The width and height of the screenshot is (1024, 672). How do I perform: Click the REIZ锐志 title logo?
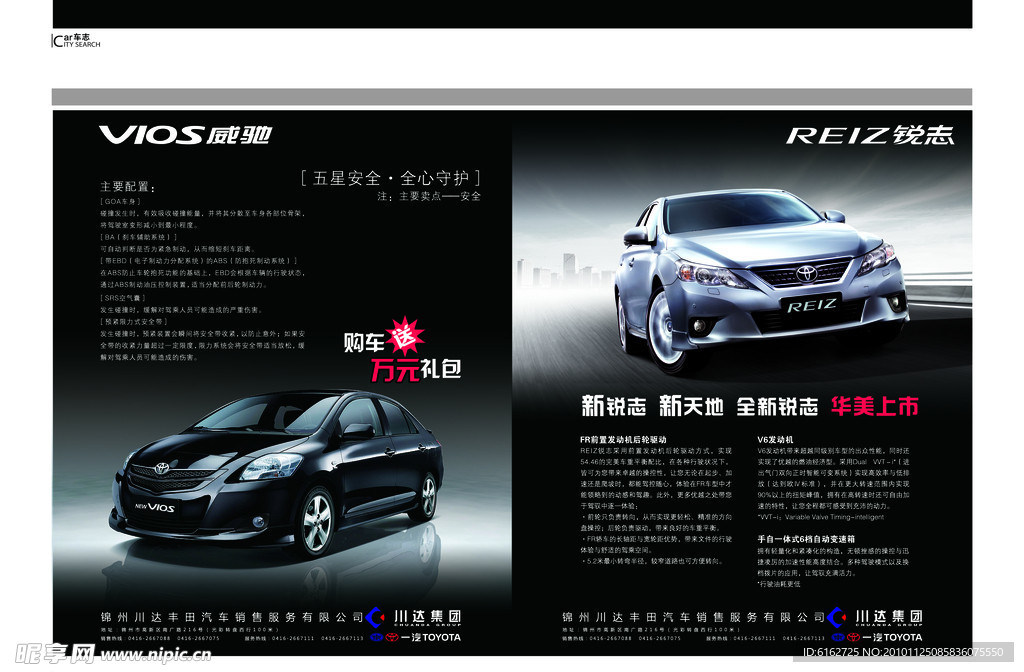click(870, 135)
